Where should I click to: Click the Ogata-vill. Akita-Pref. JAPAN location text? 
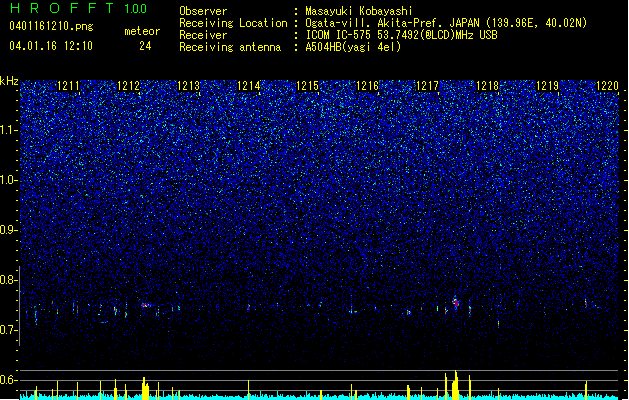pos(446,23)
